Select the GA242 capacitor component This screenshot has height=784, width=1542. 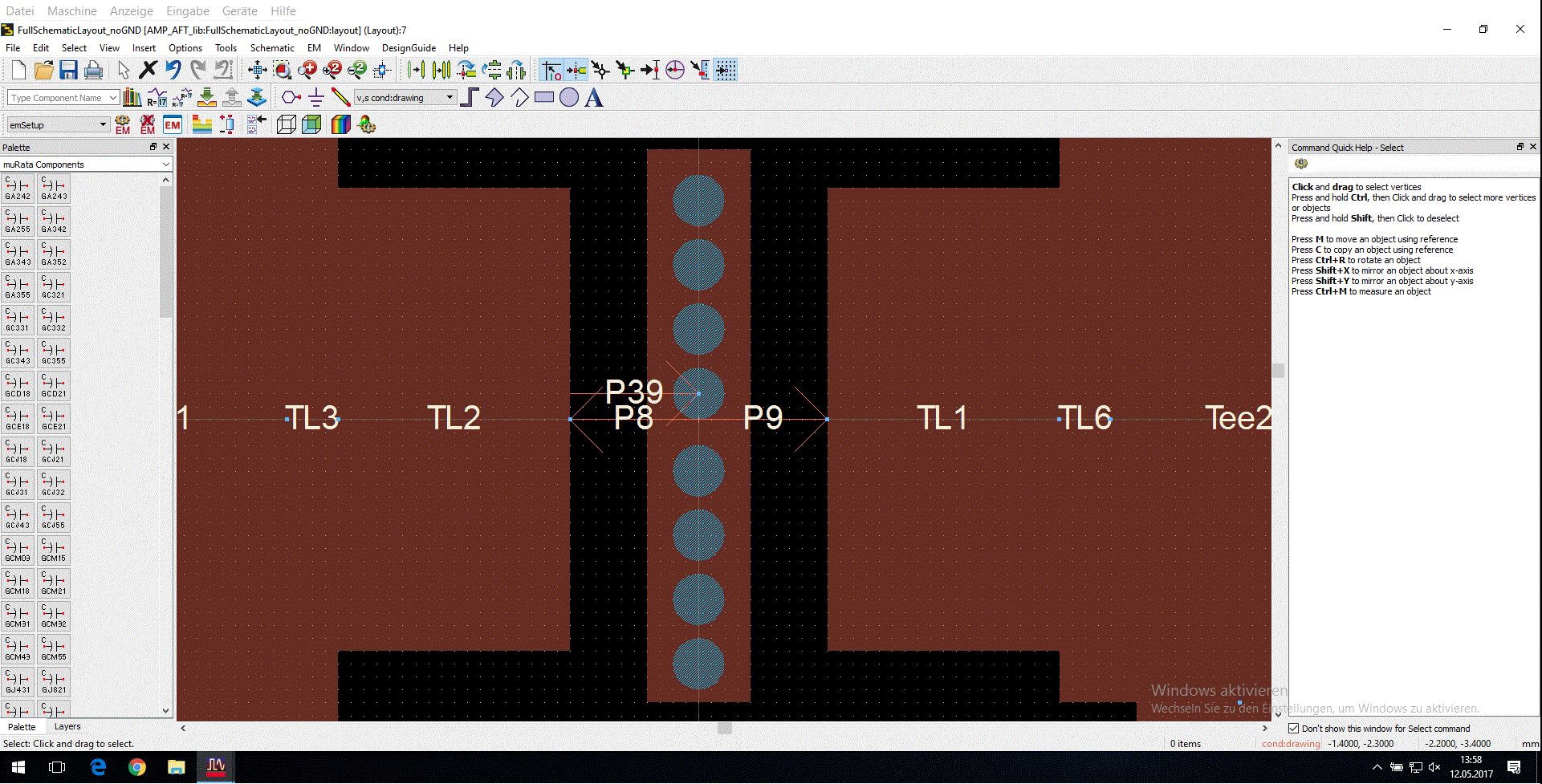[18, 189]
